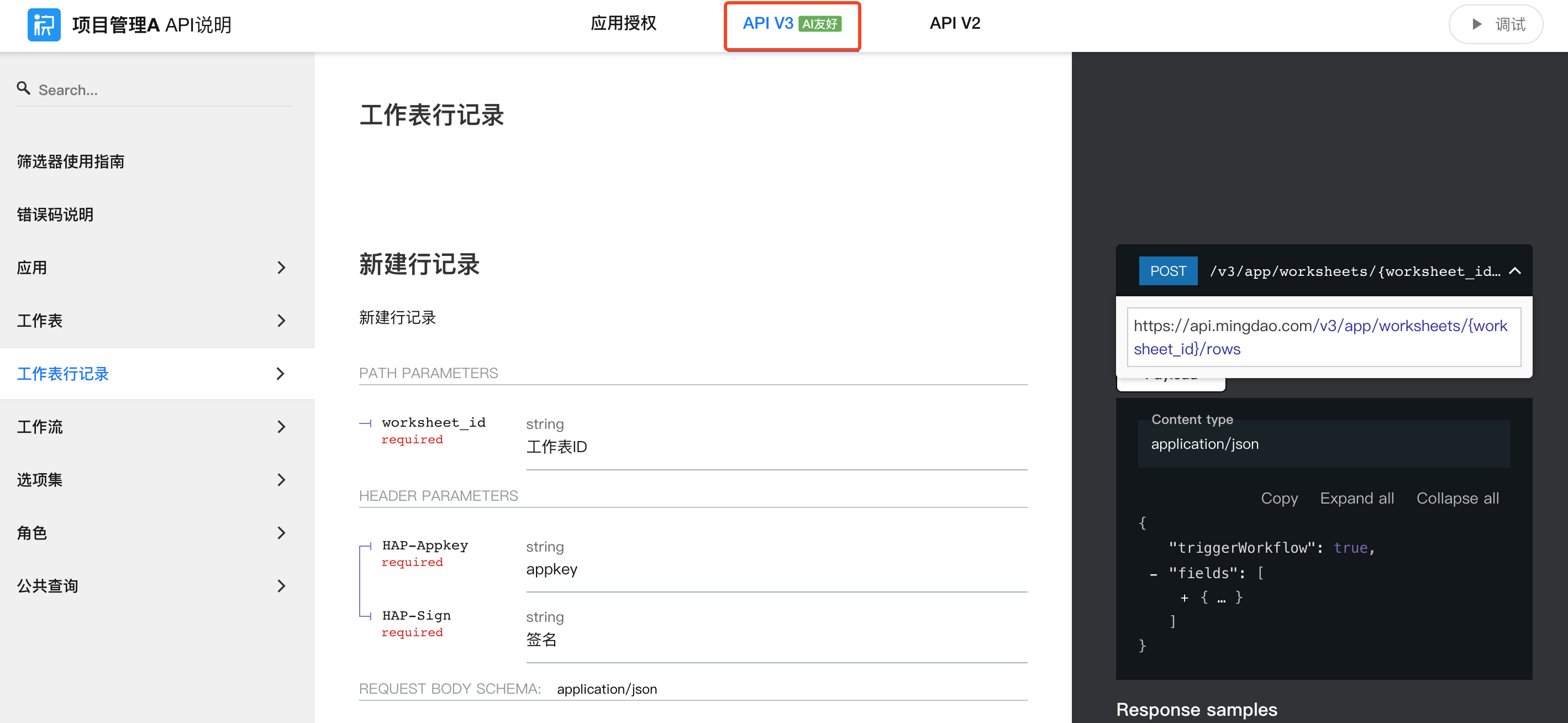Expand the fields item with plus icon
The width and height of the screenshot is (1568, 723).
[1184, 598]
